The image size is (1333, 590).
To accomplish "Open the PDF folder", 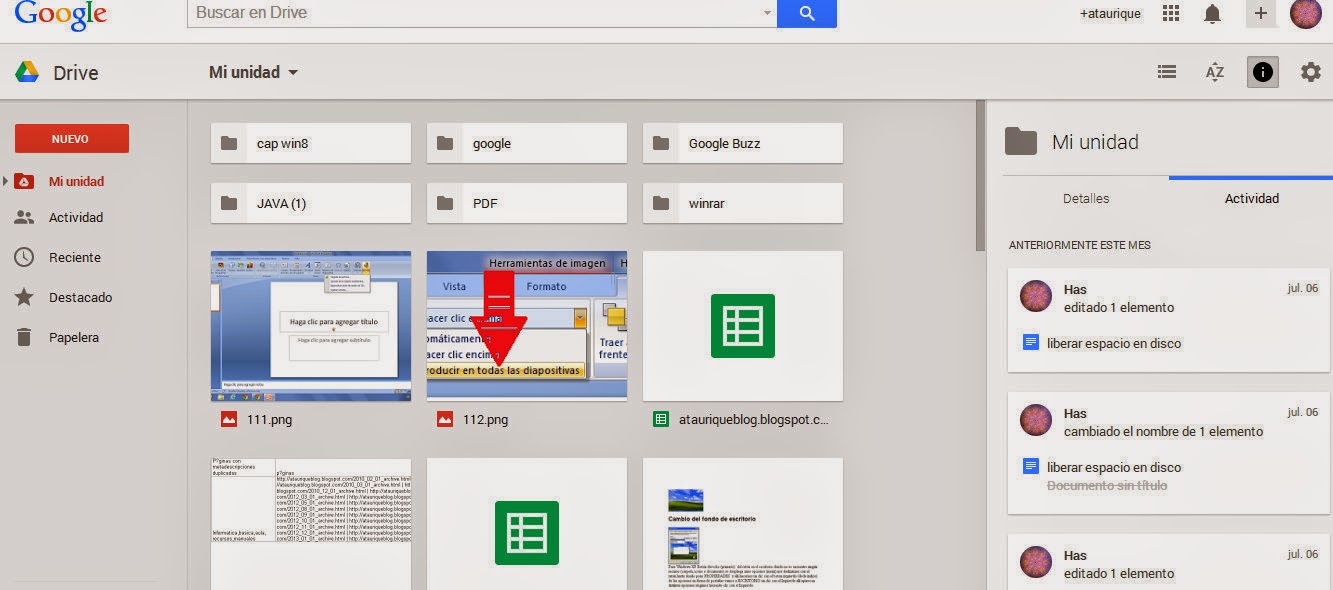I will click(x=527, y=203).
